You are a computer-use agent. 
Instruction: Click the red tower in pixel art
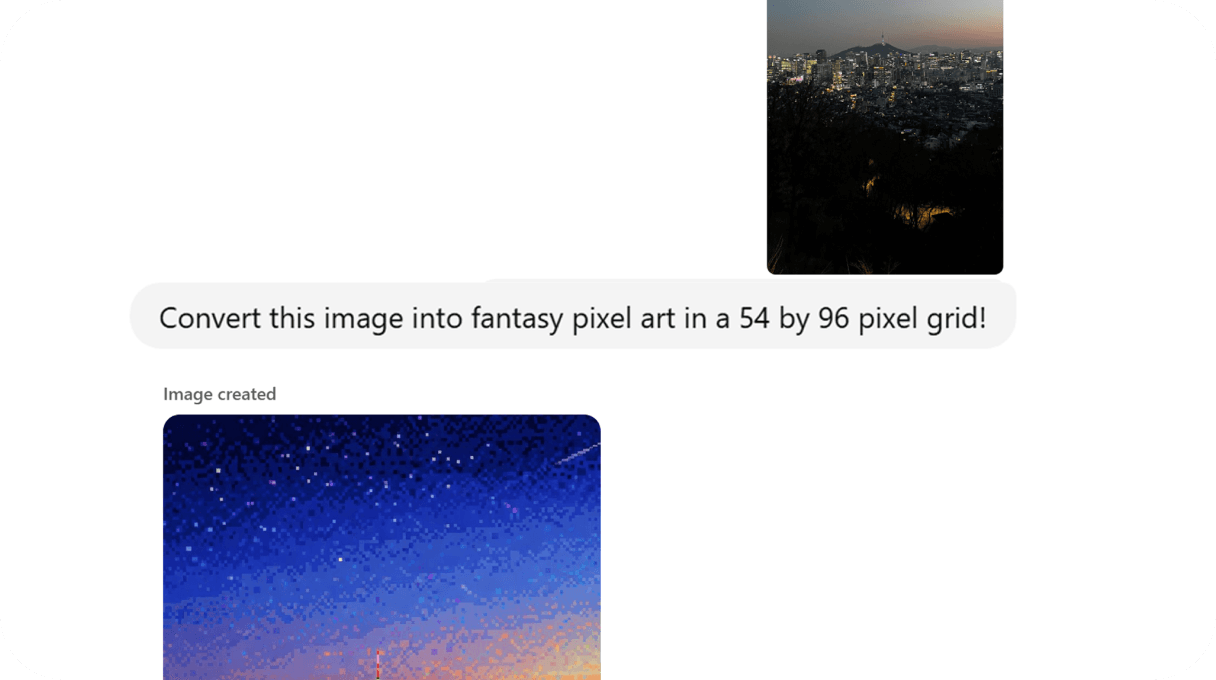pyautogui.click(x=378, y=664)
